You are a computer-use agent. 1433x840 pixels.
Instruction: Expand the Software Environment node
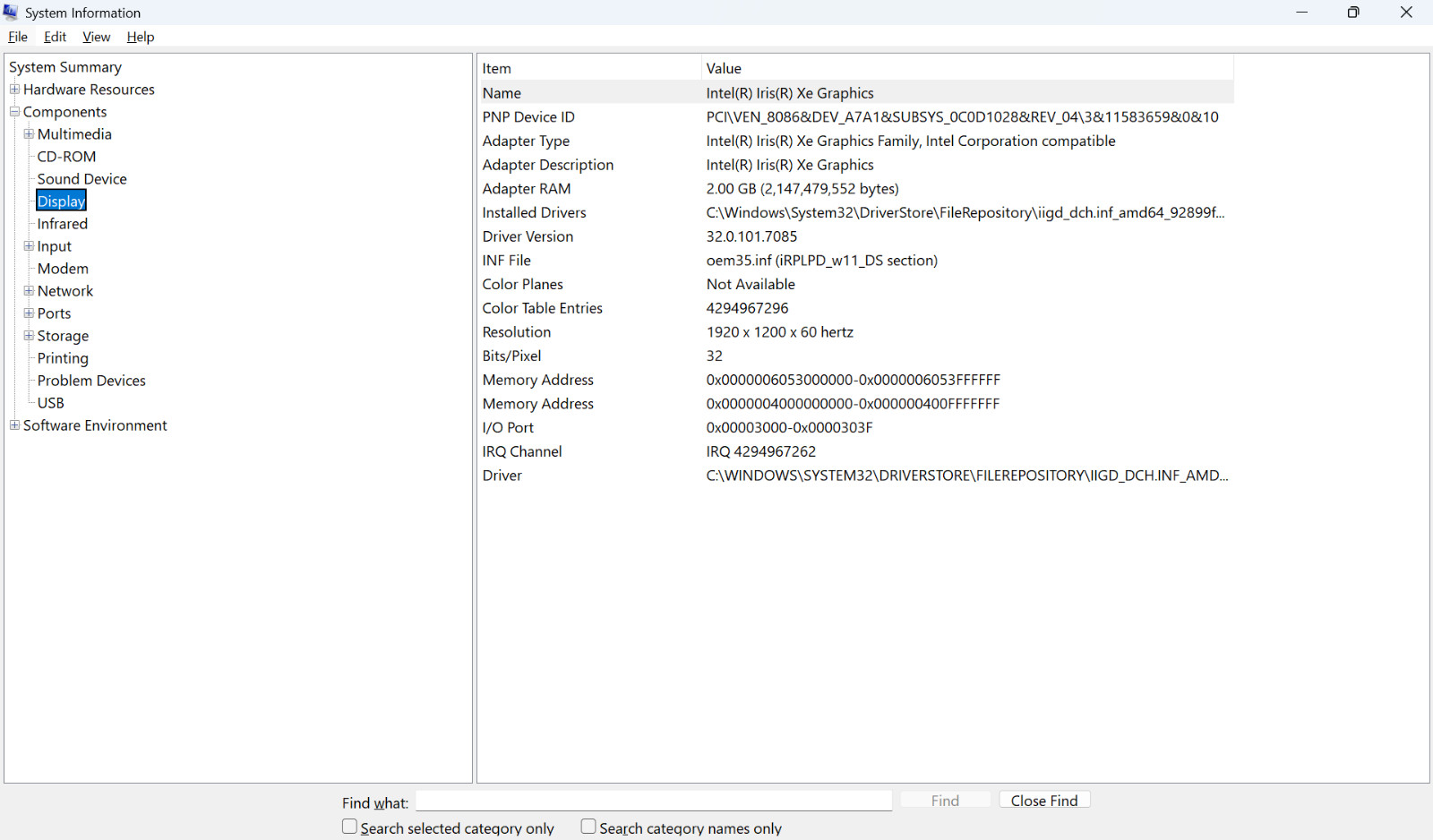pos(14,424)
